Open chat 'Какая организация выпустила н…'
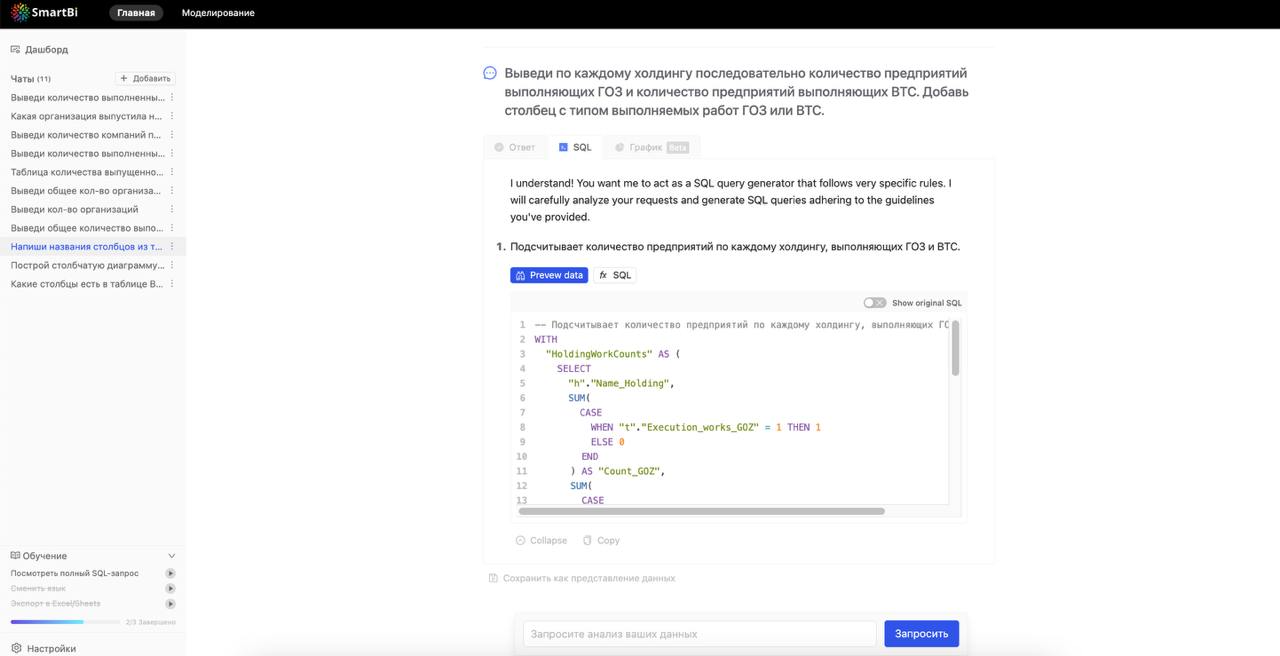Image resolution: width=1280 pixels, height=656 pixels. click(x=86, y=116)
